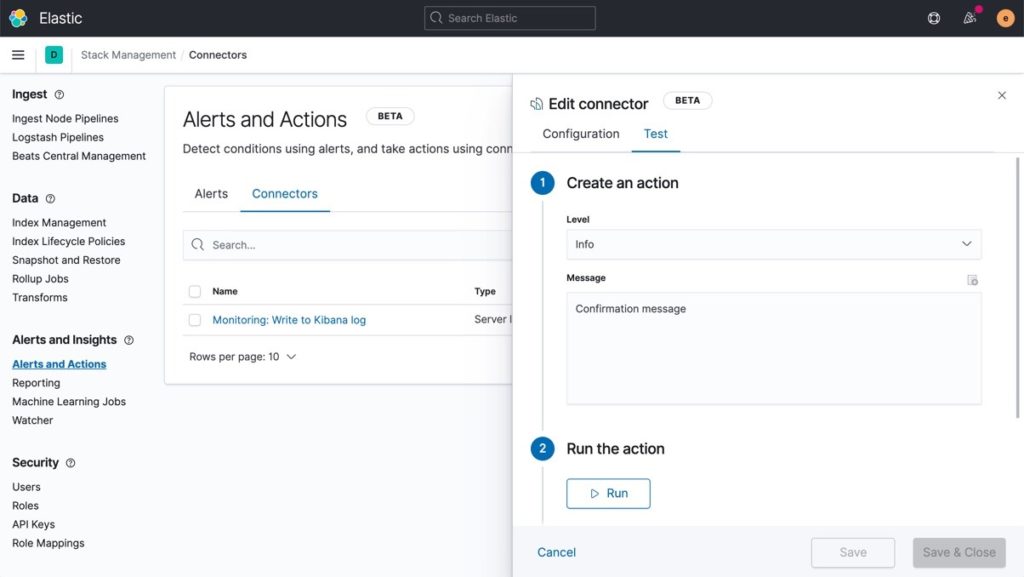Navigate to API Keys
The height and width of the screenshot is (577, 1024).
(33, 524)
